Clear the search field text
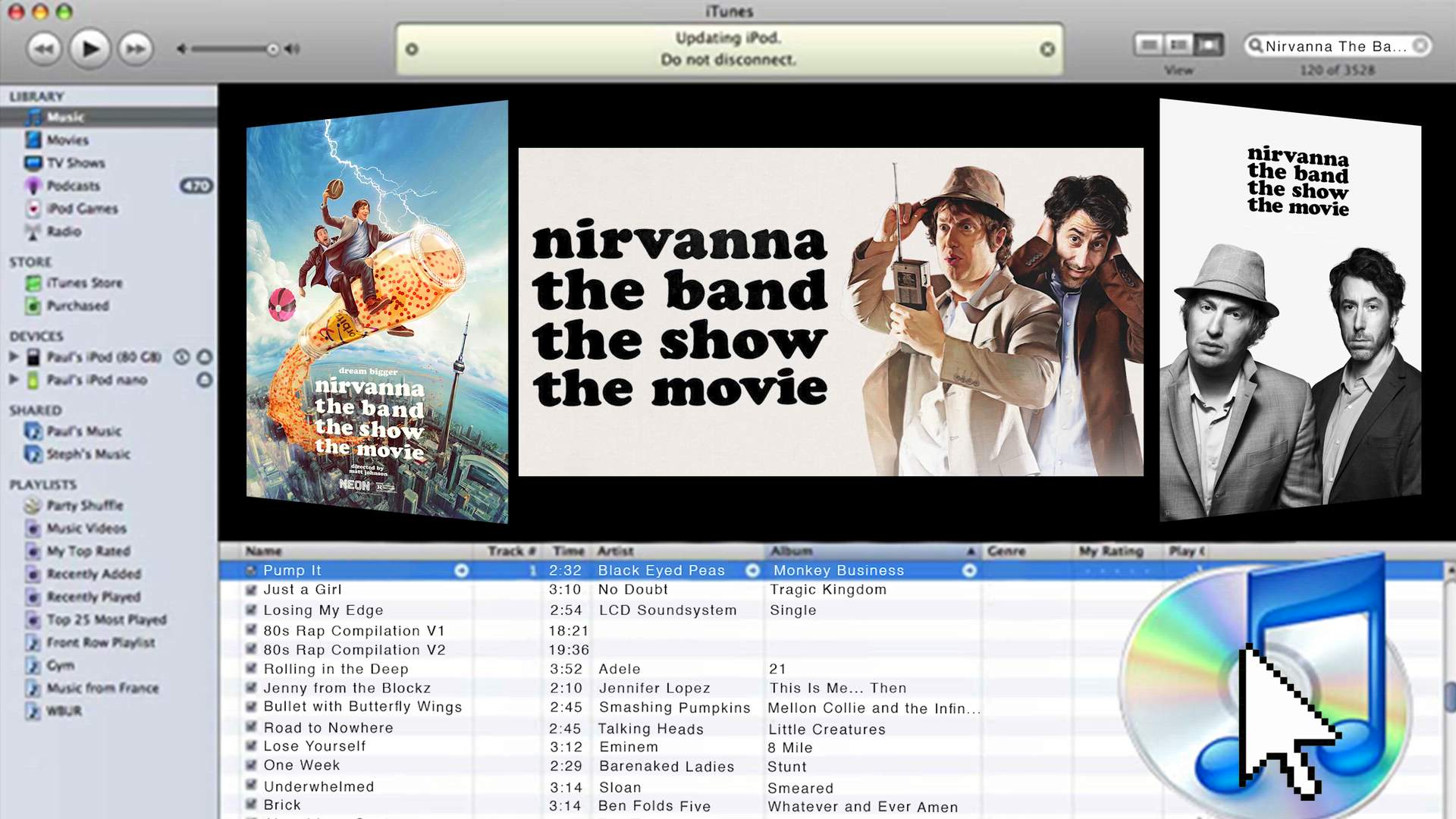The width and height of the screenshot is (1456, 819). pyautogui.click(x=1420, y=46)
